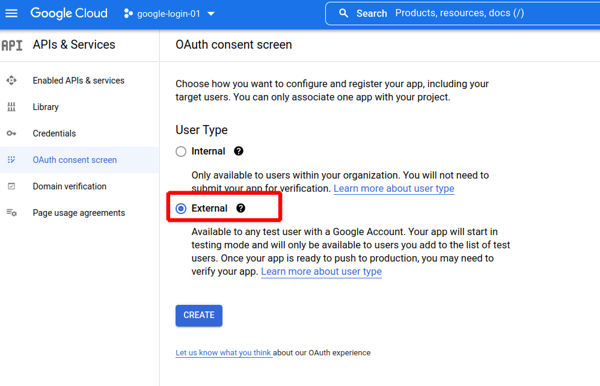Click the User Type heading

coord(201,130)
